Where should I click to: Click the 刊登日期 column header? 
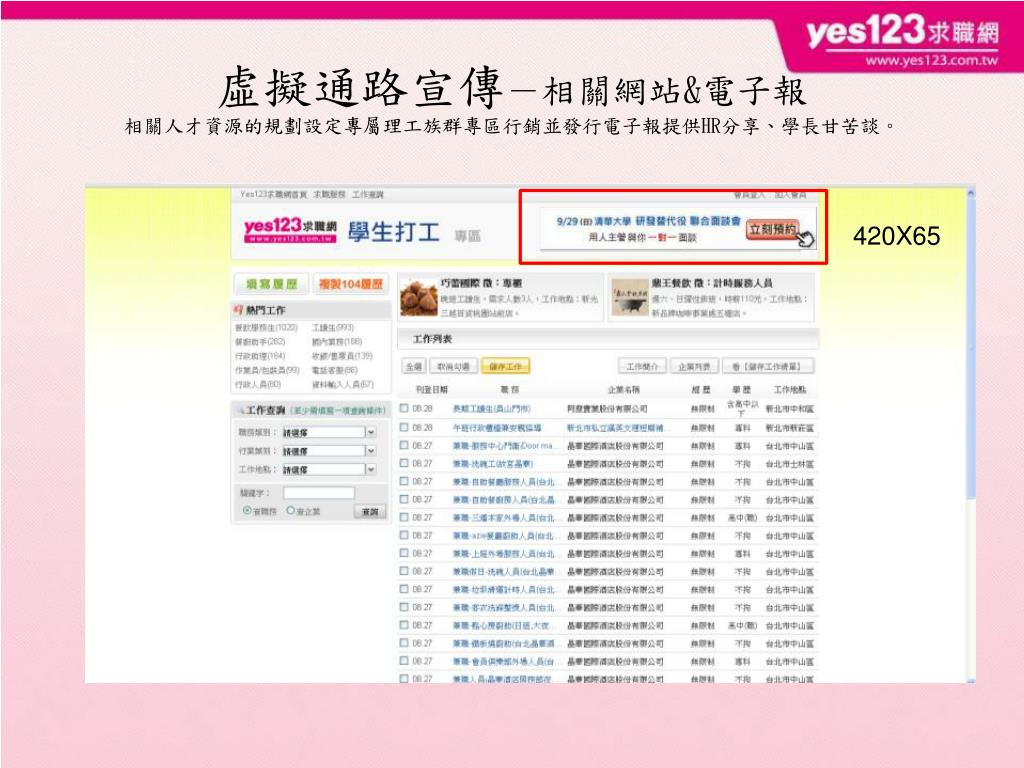432,390
